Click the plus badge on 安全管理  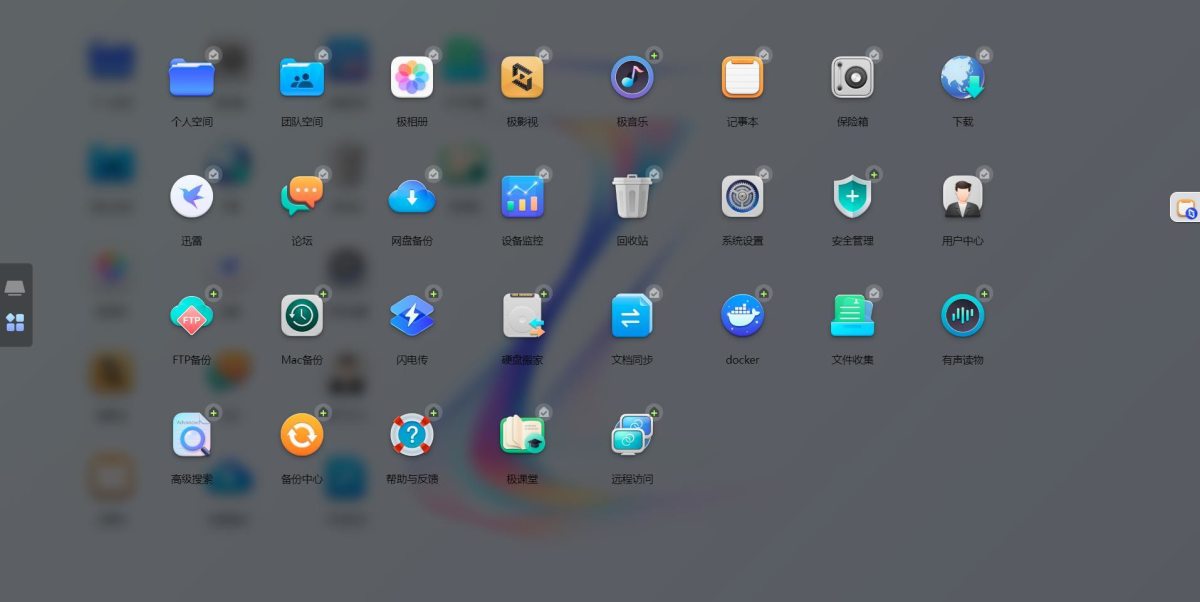[x=874, y=174]
